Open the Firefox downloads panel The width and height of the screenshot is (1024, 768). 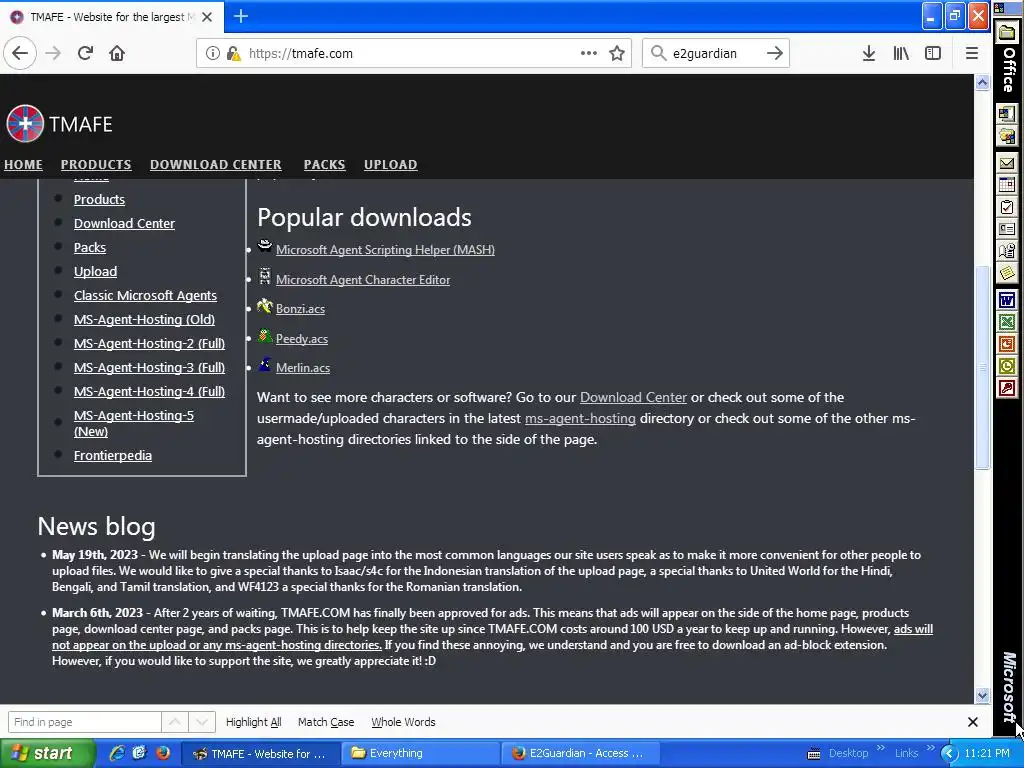869,53
